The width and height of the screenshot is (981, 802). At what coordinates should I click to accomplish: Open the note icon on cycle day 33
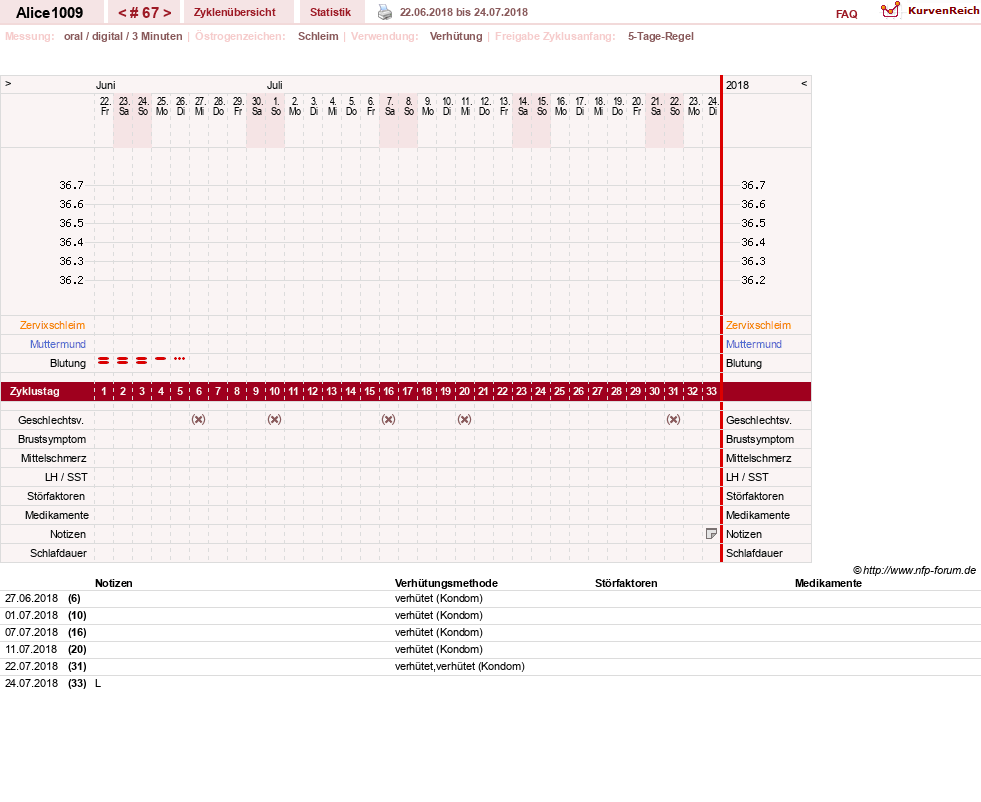711,534
